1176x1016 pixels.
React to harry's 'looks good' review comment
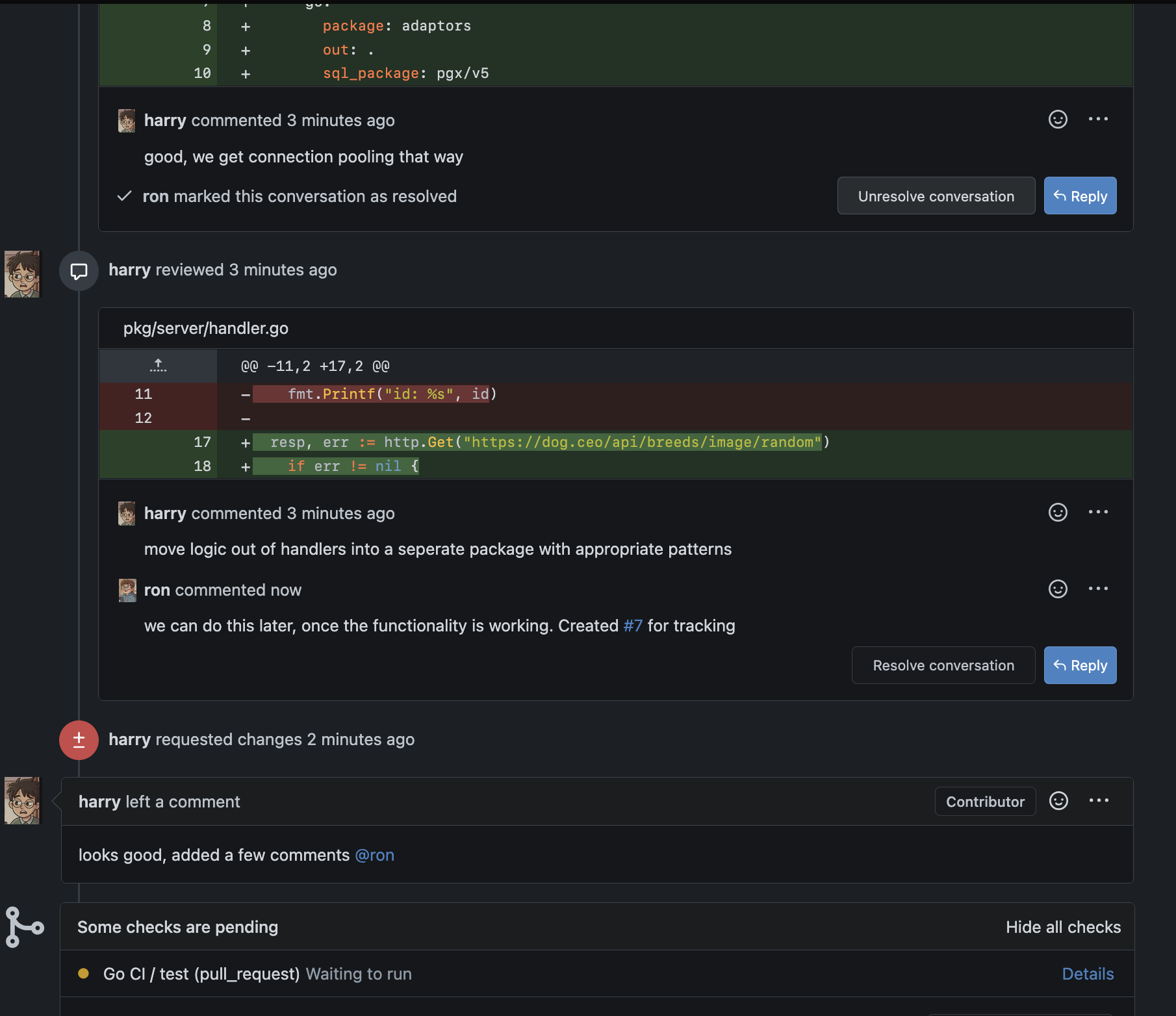coord(1058,801)
